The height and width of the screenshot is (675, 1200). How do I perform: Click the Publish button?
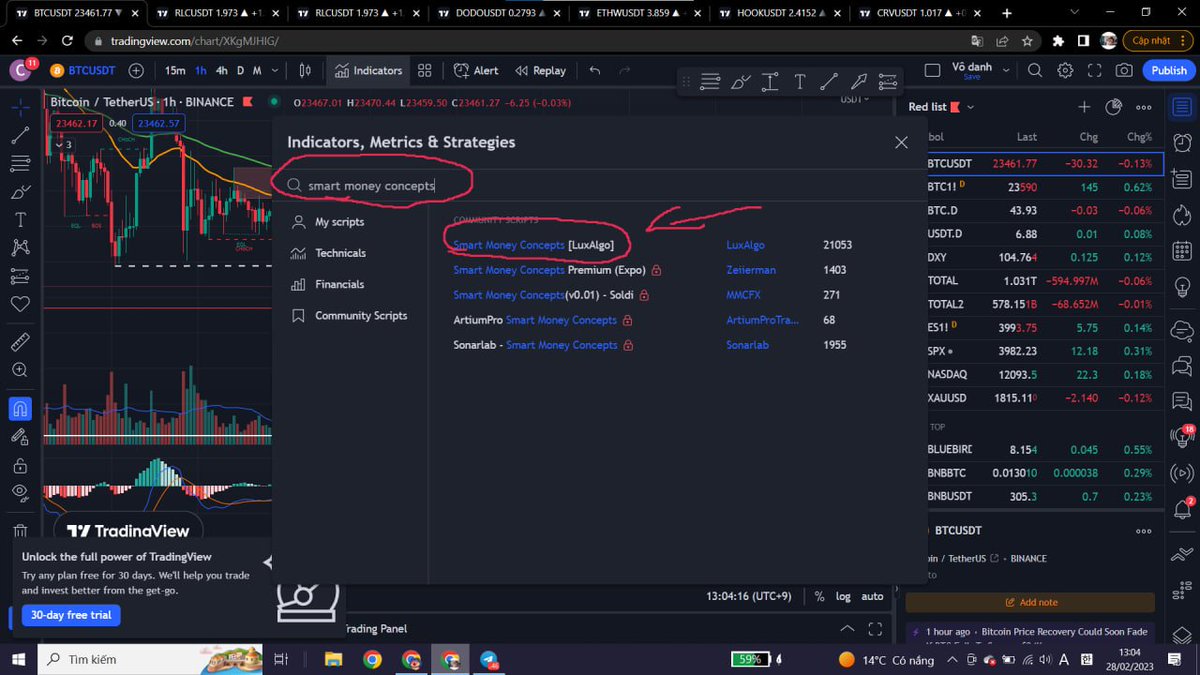[x=1169, y=70]
